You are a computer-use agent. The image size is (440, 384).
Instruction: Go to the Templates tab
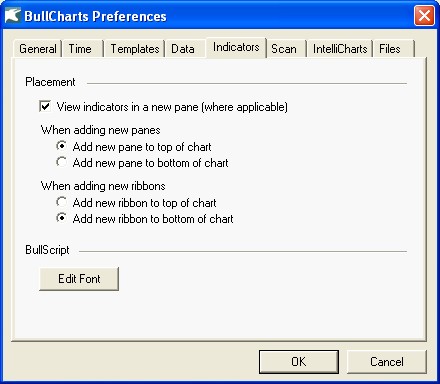135,49
